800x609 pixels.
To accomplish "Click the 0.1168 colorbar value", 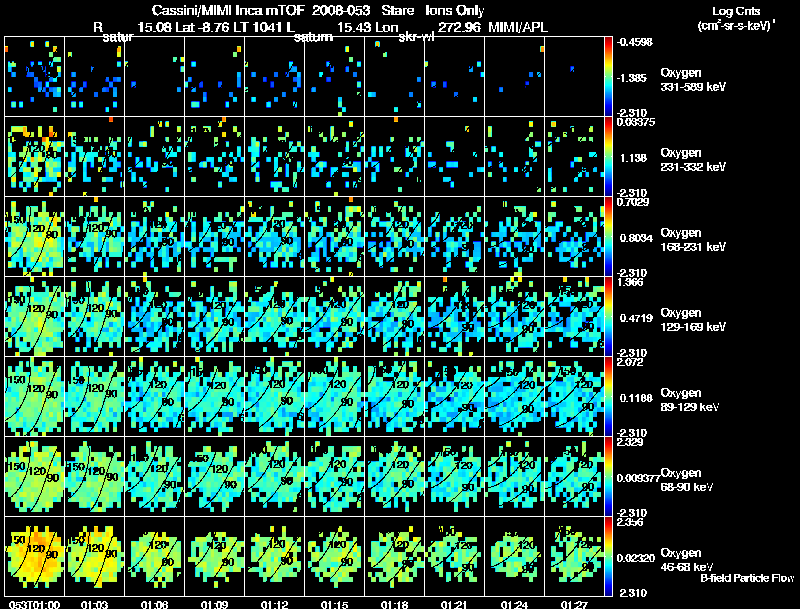I will [x=636, y=398].
